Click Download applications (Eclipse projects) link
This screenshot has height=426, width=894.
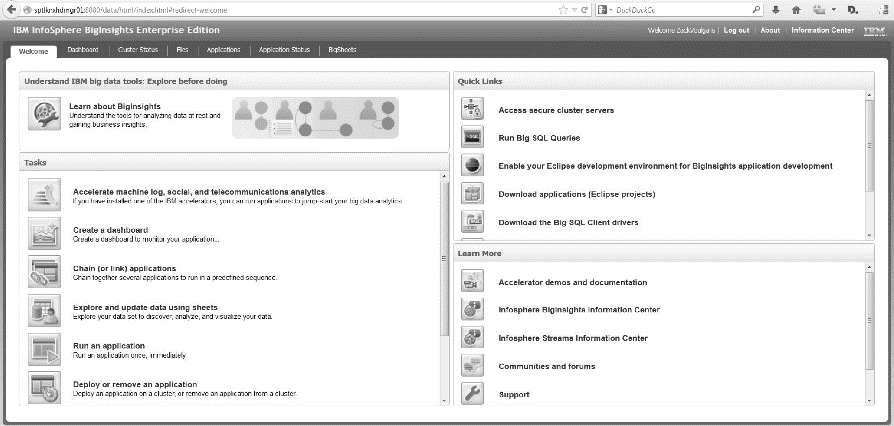(x=576, y=194)
